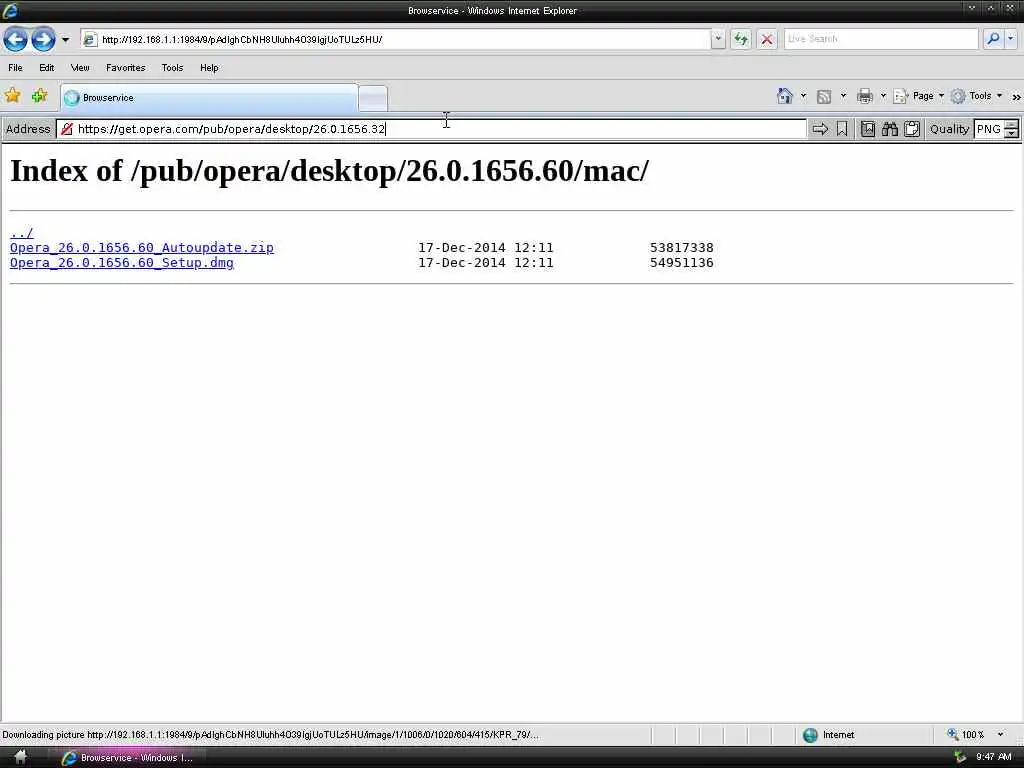Open the Tools menu in menu bar

[172, 68]
